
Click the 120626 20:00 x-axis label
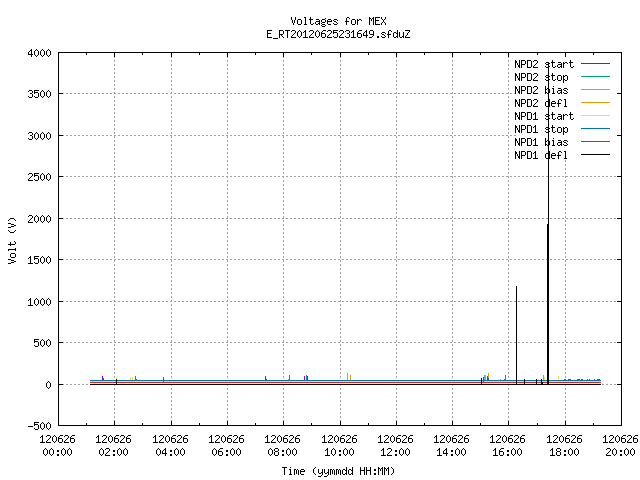tap(620, 446)
